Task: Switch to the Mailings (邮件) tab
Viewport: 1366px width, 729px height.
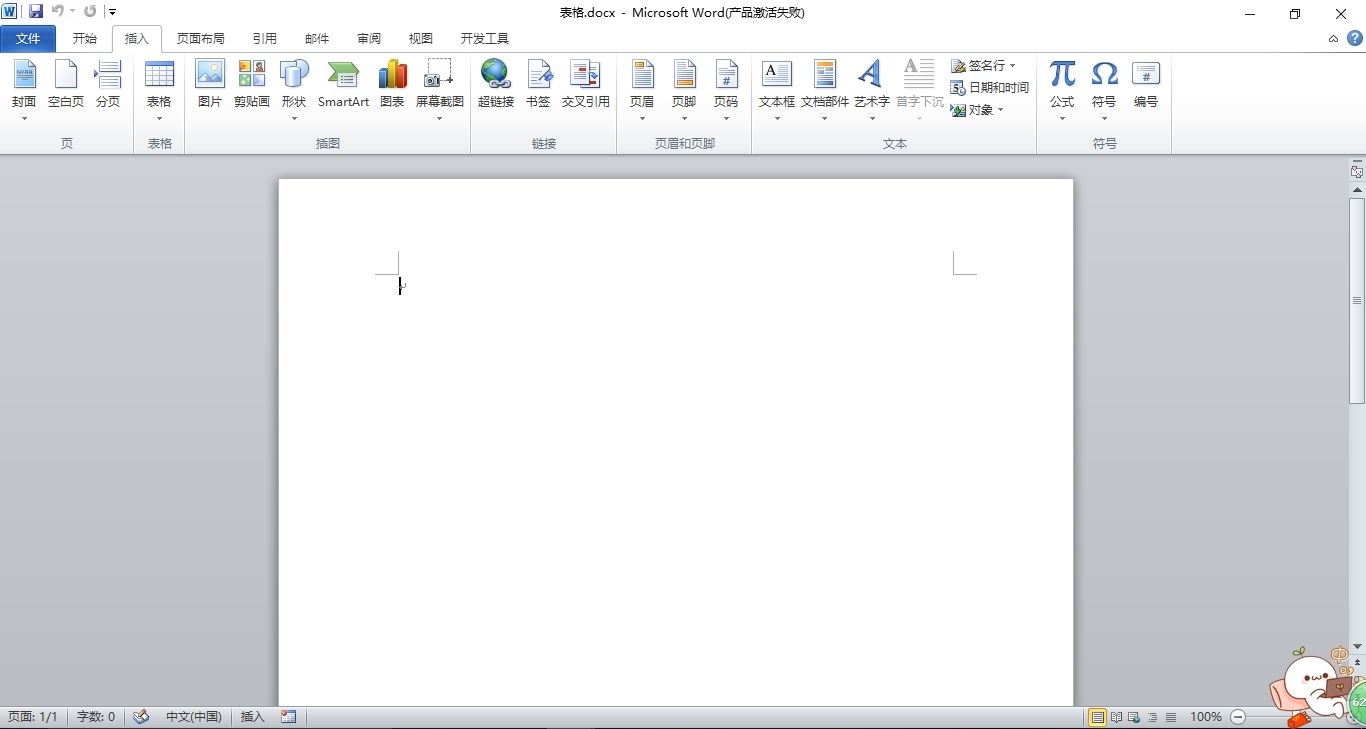Action: tap(317, 39)
